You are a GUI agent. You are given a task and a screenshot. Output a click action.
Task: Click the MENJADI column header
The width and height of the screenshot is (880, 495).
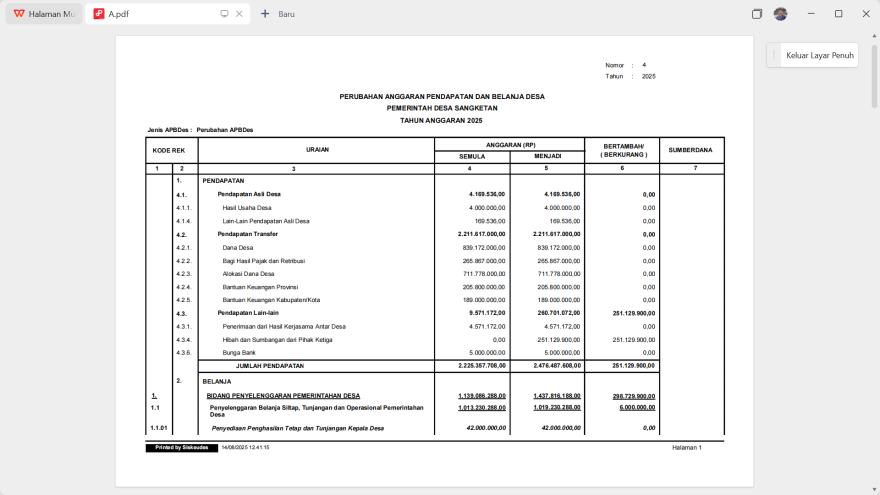click(x=547, y=156)
